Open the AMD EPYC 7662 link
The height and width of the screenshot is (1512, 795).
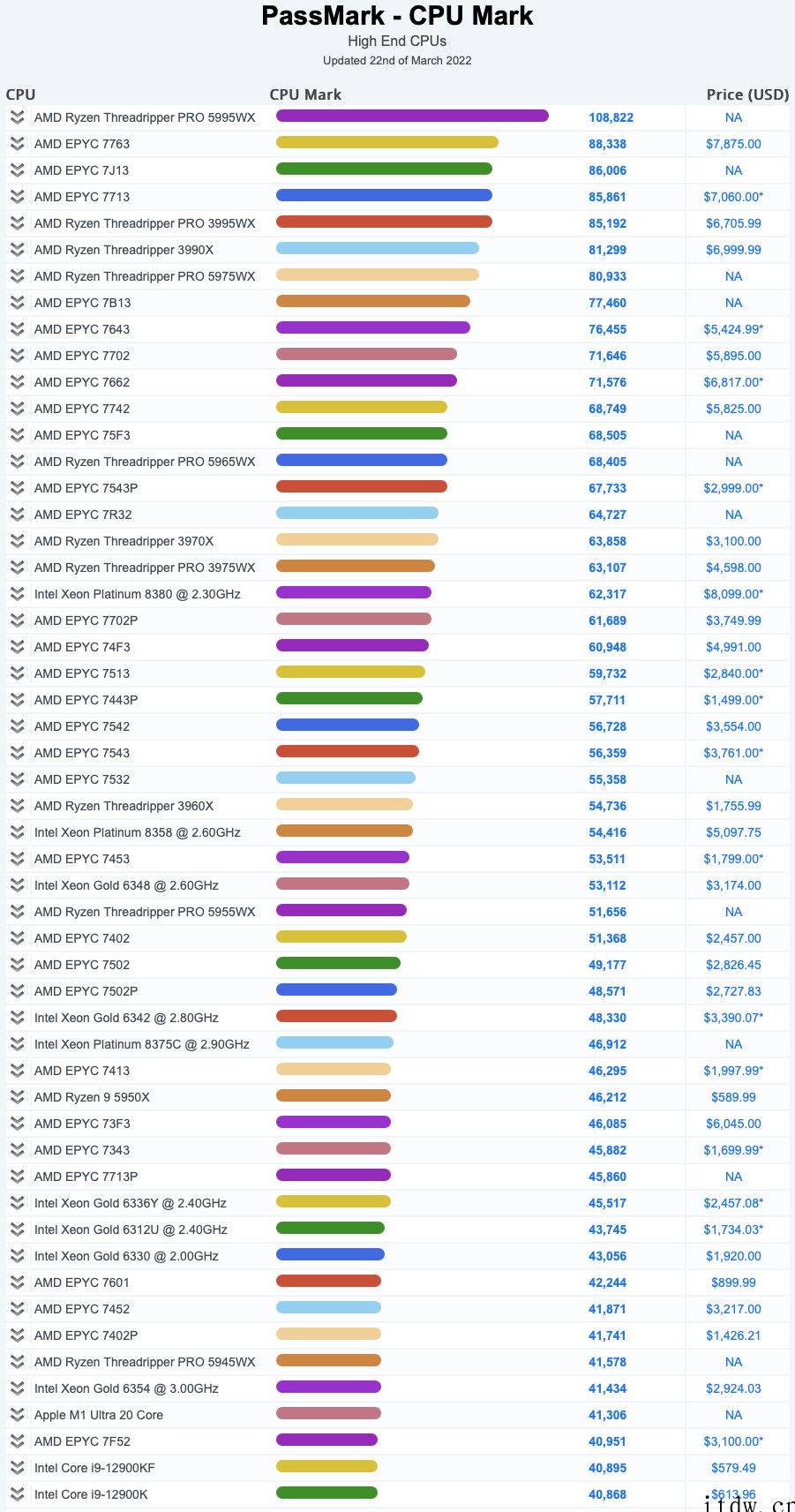82,382
